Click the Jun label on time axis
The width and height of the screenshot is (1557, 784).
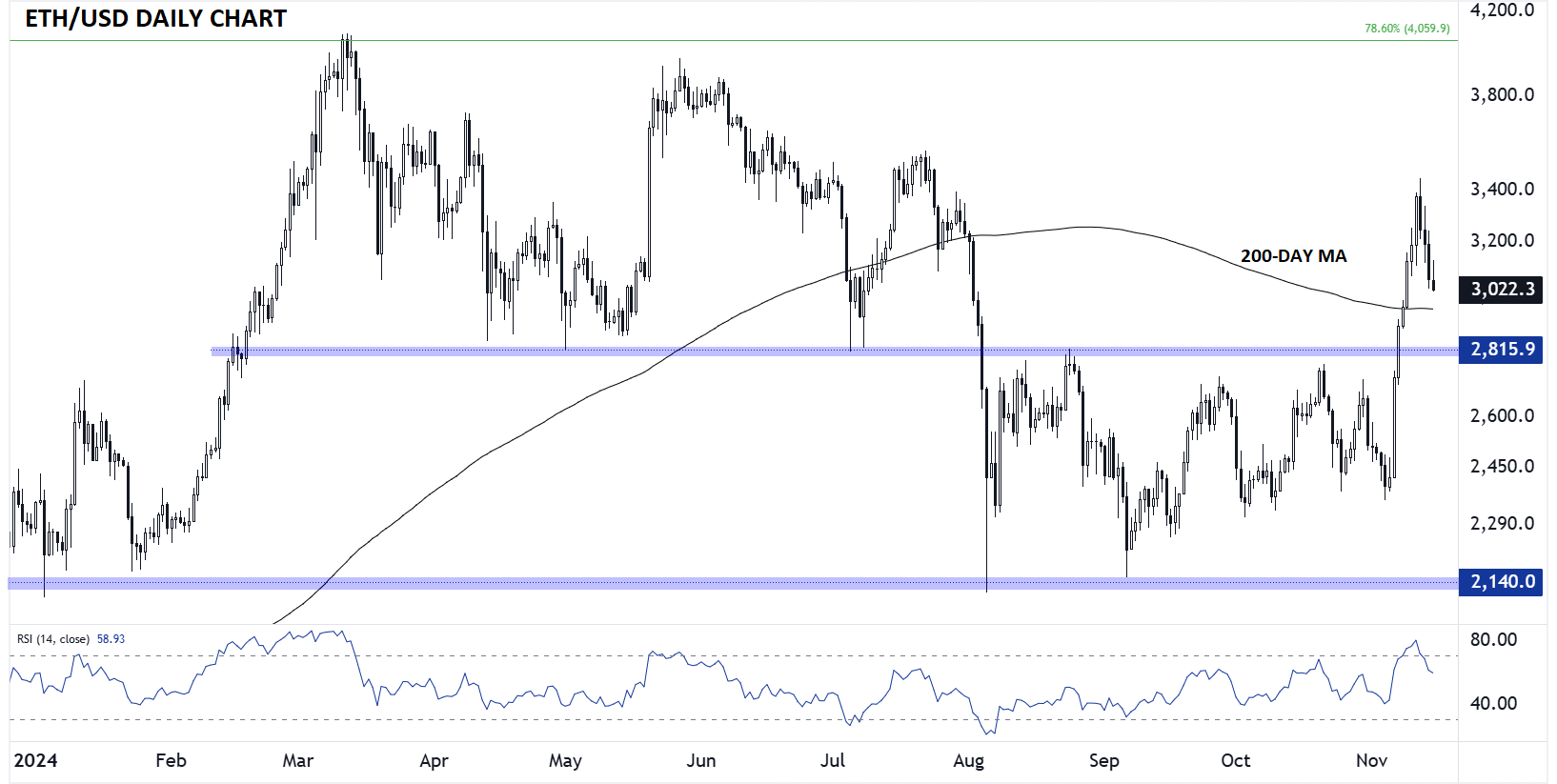[x=700, y=760]
